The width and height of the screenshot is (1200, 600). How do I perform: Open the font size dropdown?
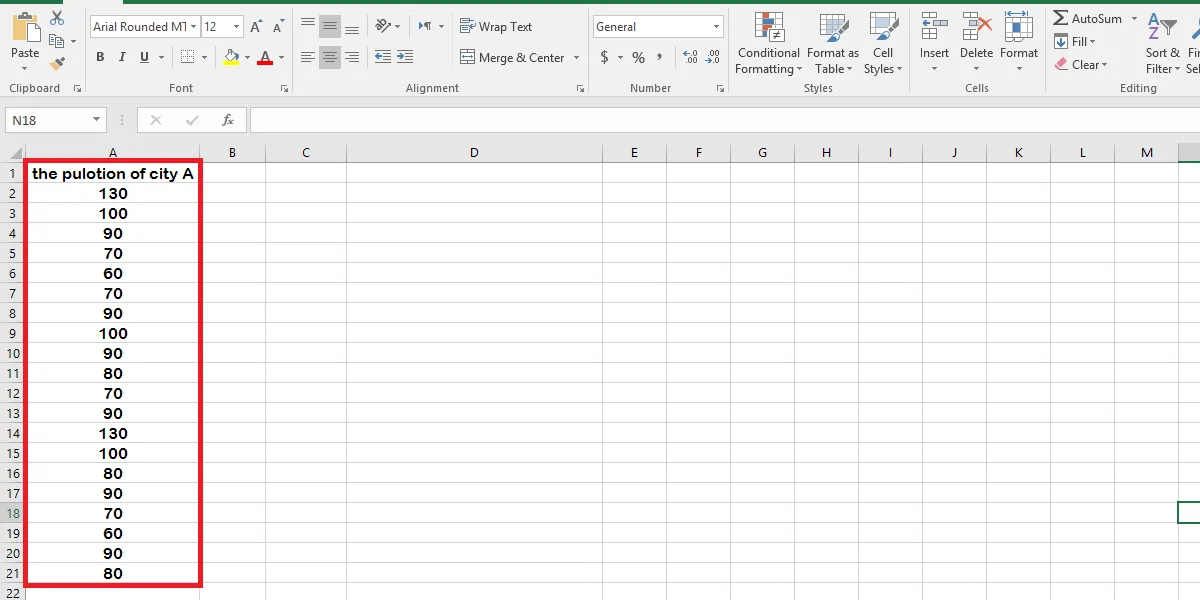(x=236, y=27)
